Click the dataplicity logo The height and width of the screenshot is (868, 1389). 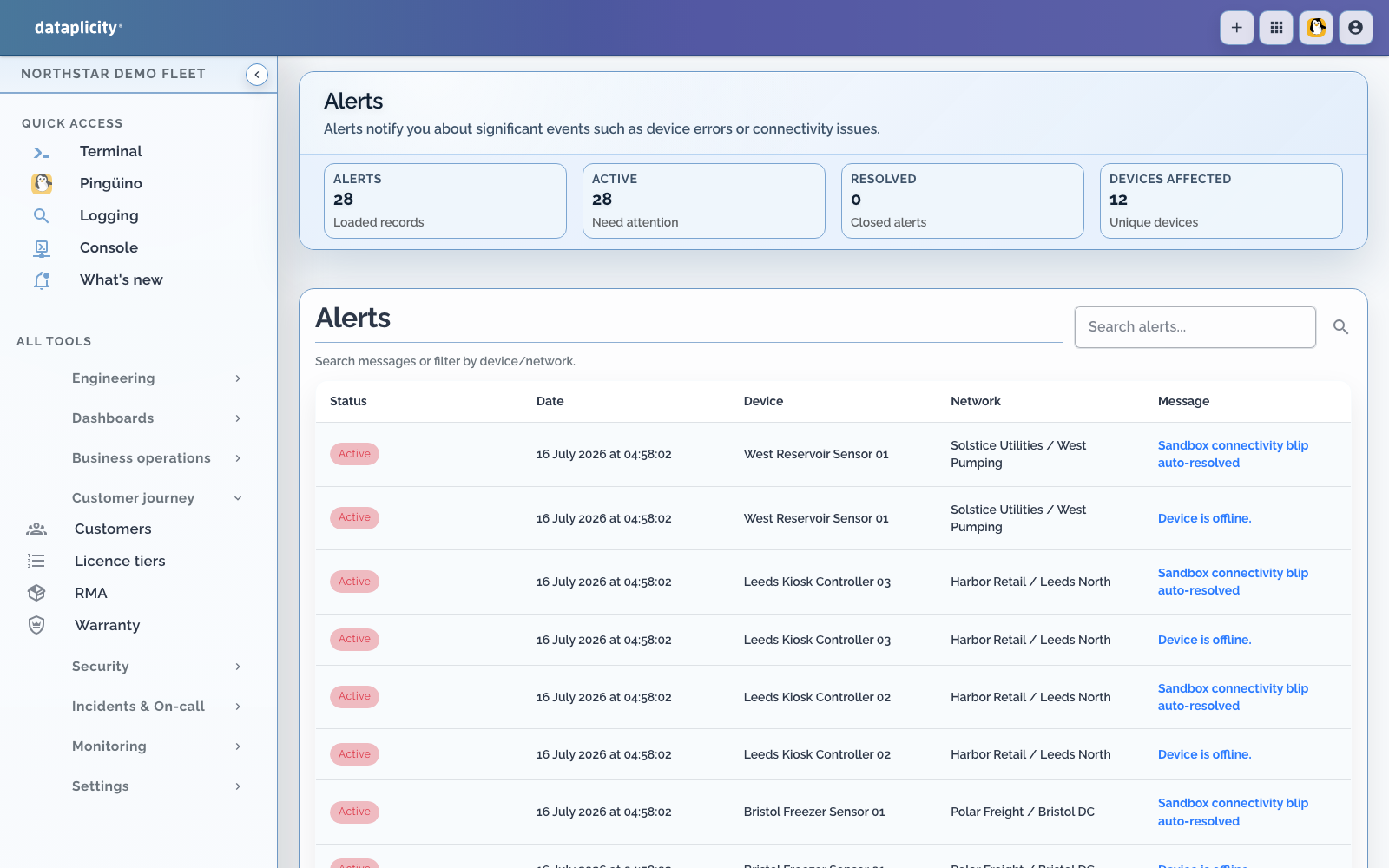pyautogui.click(x=78, y=28)
